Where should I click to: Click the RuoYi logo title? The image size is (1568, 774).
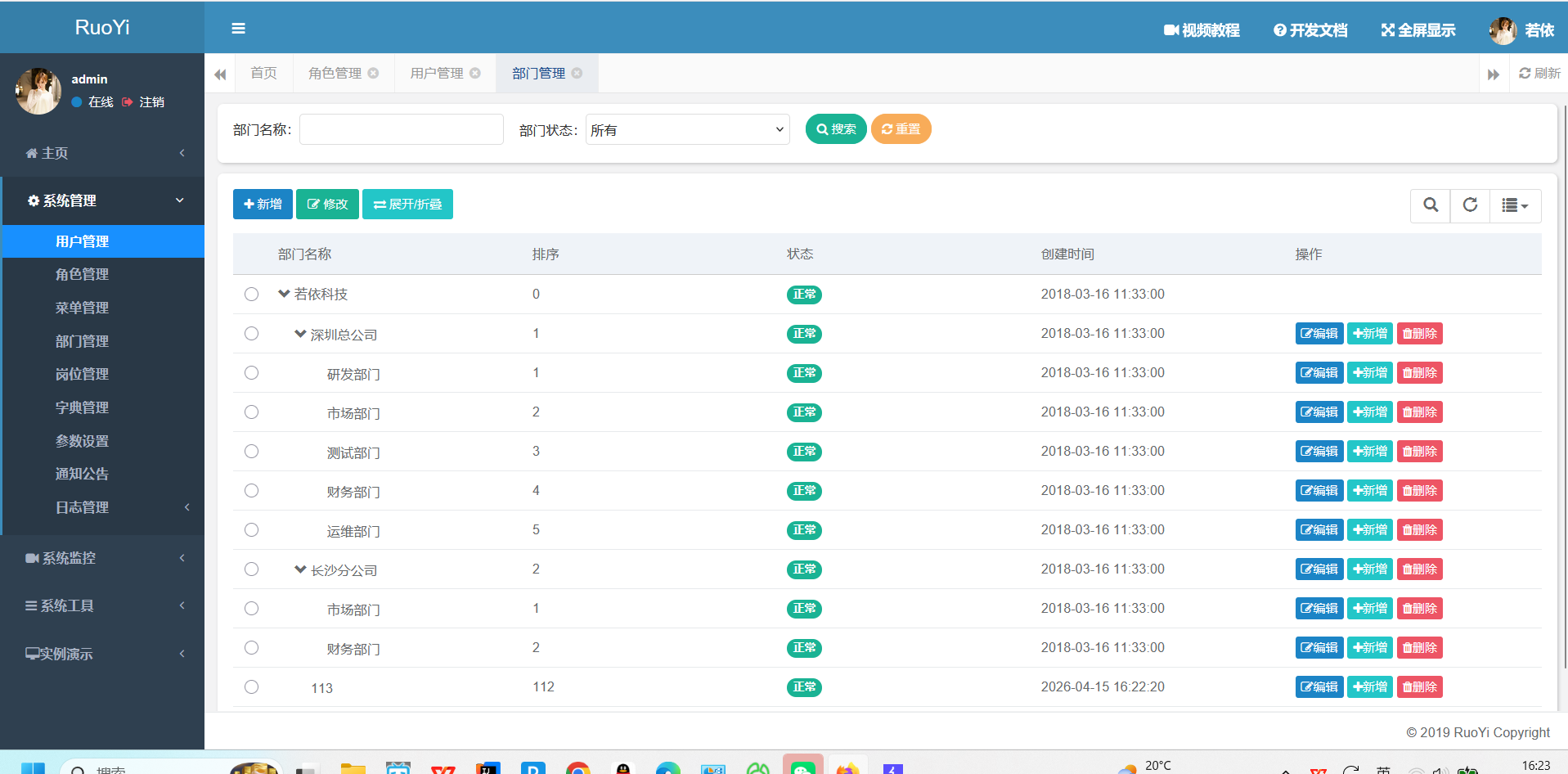click(x=102, y=27)
